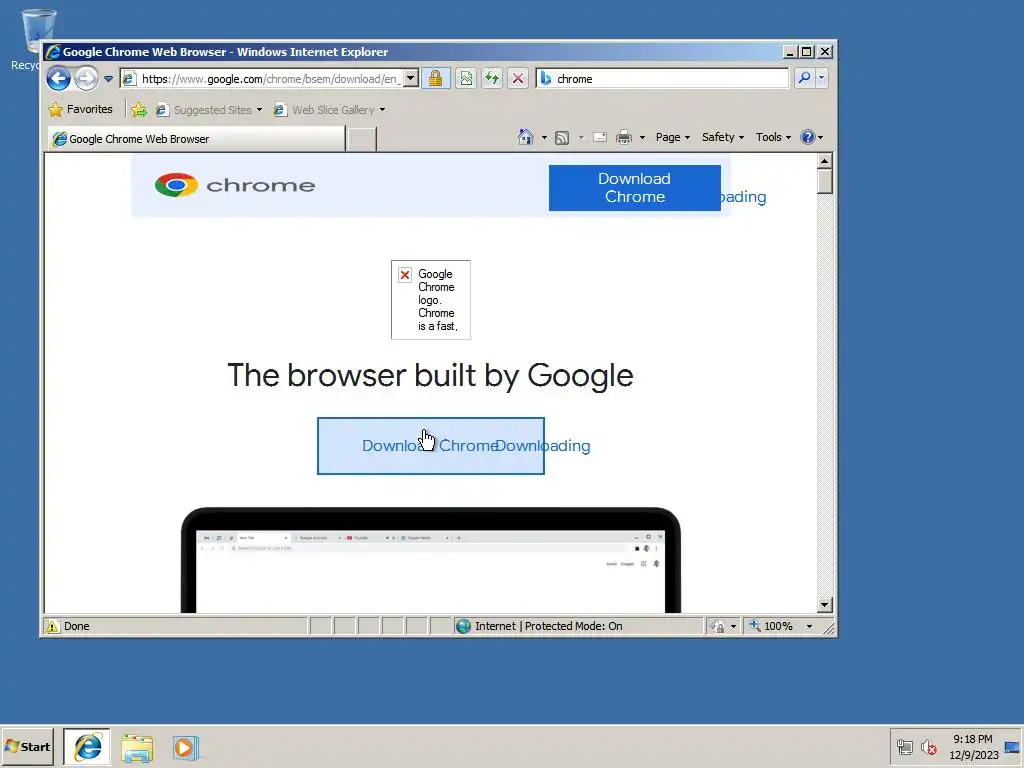Open Suggested Sites link
The width and height of the screenshot is (1024, 768).
tap(209, 110)
